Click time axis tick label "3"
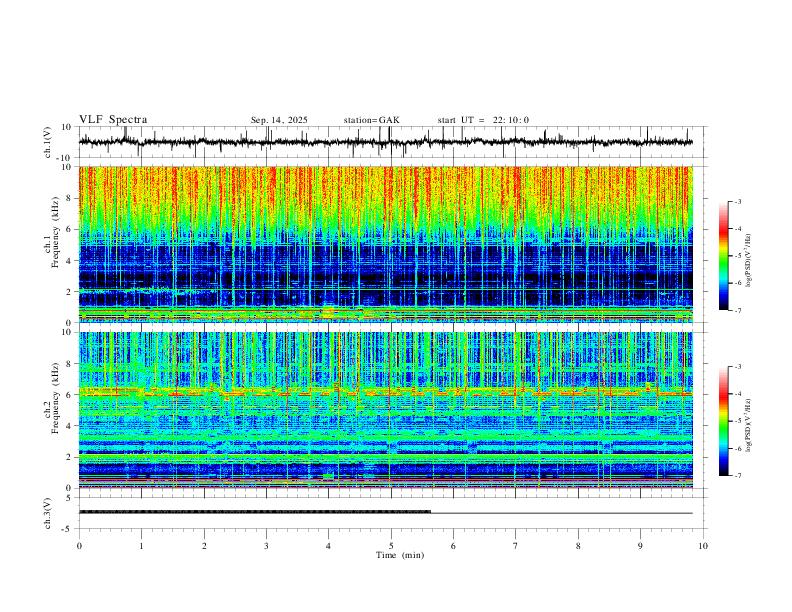The height and width of the screenshot is (612, 792). point(266,546)
